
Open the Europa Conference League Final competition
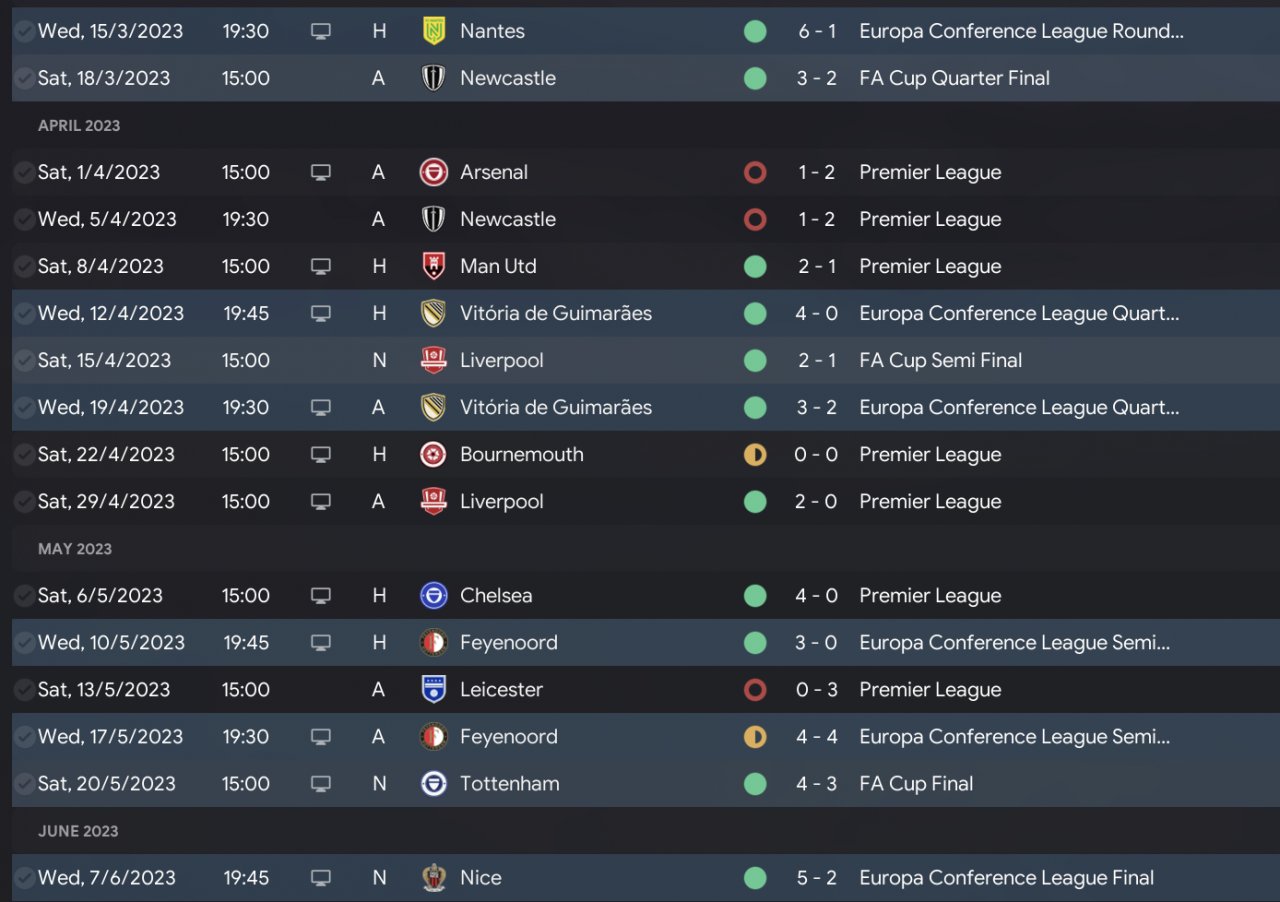click(x=1006, y=878)
